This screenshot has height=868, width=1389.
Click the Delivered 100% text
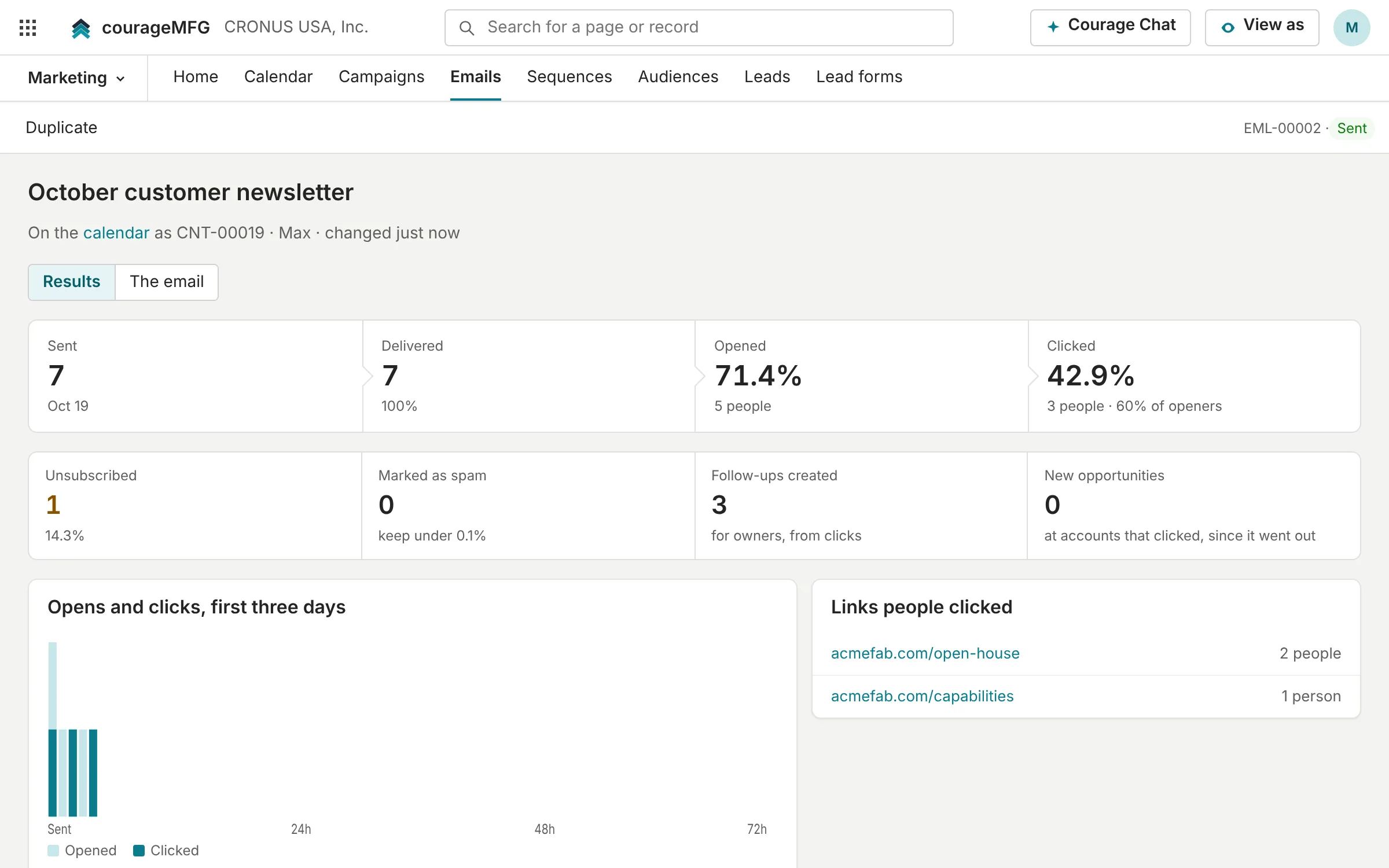coord(399,406)
